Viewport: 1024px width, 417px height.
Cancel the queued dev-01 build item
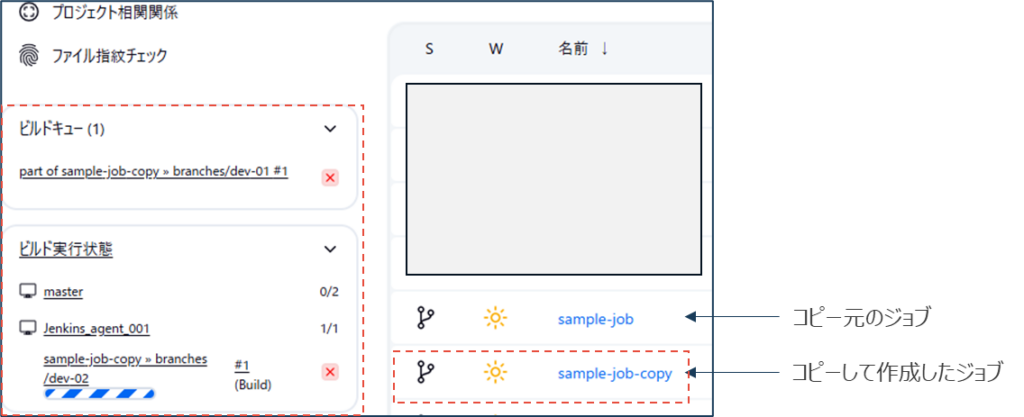(x=330, y=177)
